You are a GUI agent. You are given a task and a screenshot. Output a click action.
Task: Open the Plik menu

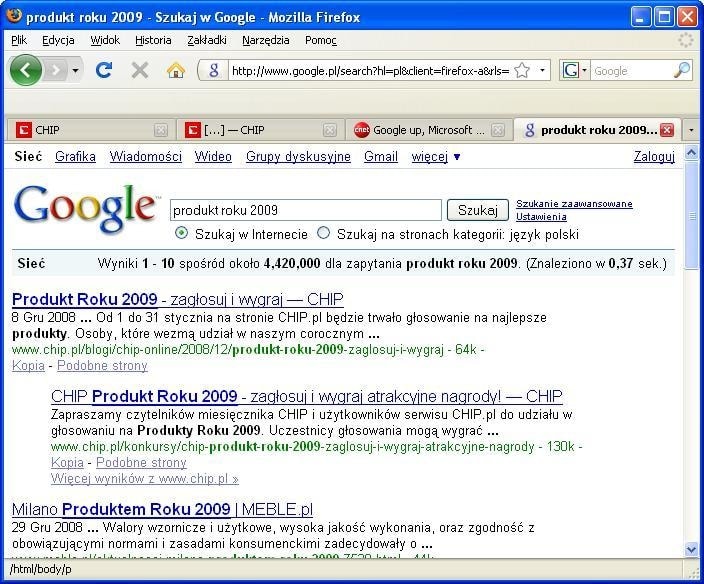click(x=19, y=40)
